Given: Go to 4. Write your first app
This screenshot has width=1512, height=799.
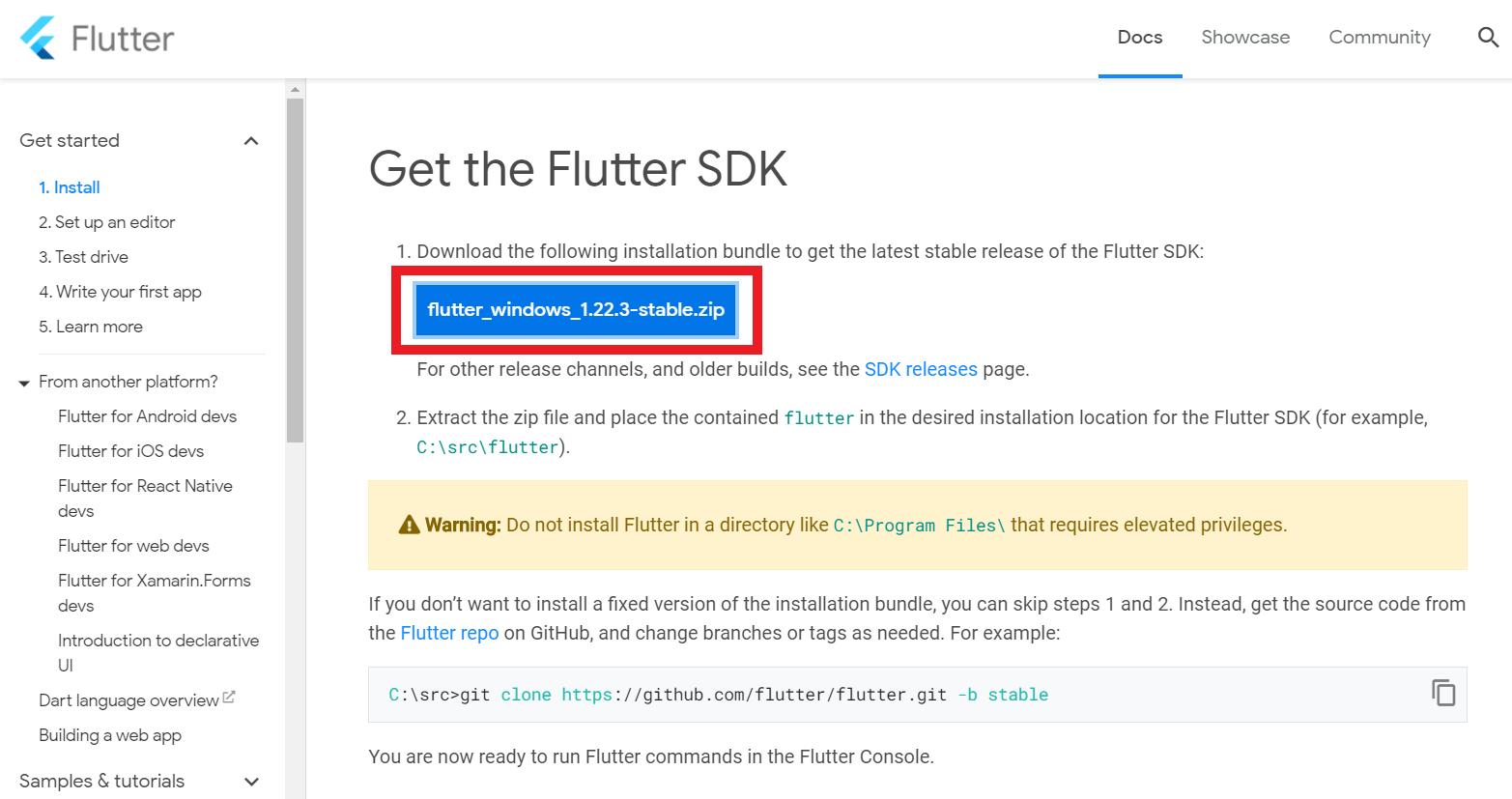Looking at the screenshot, I should pyautogui.click(x=120, y=292).
